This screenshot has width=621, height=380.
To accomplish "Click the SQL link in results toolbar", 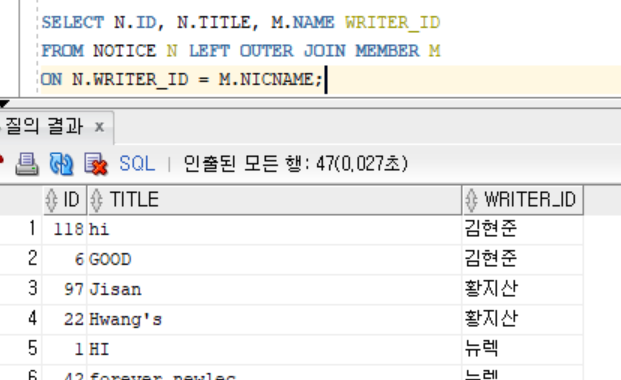I will pos(137,164).
